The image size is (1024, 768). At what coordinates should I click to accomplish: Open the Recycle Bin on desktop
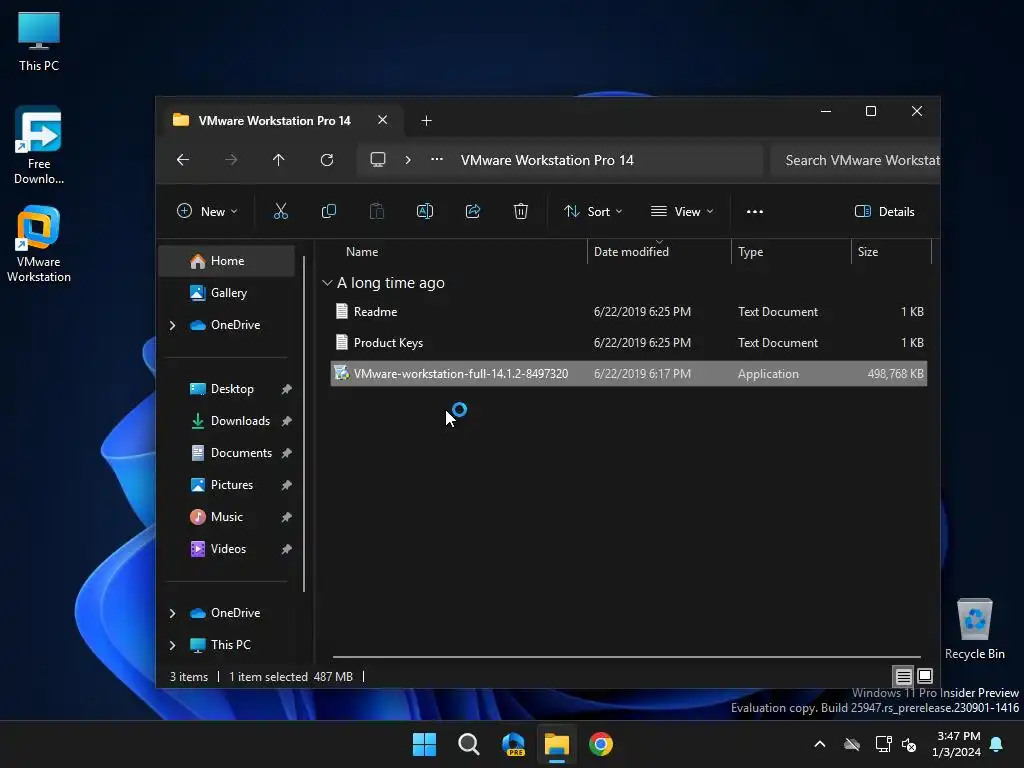point(974,629)
